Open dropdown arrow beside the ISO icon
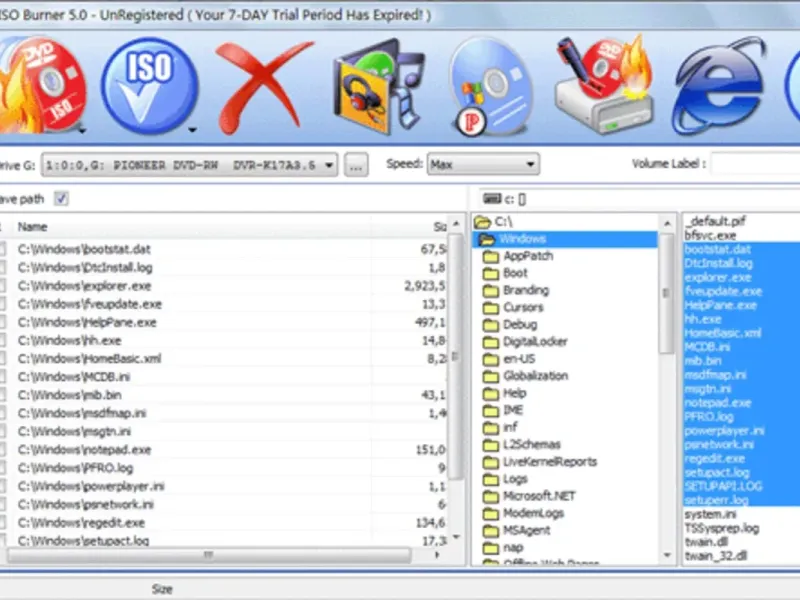Viewport: 800px width, 600px height. click(192, 130)
